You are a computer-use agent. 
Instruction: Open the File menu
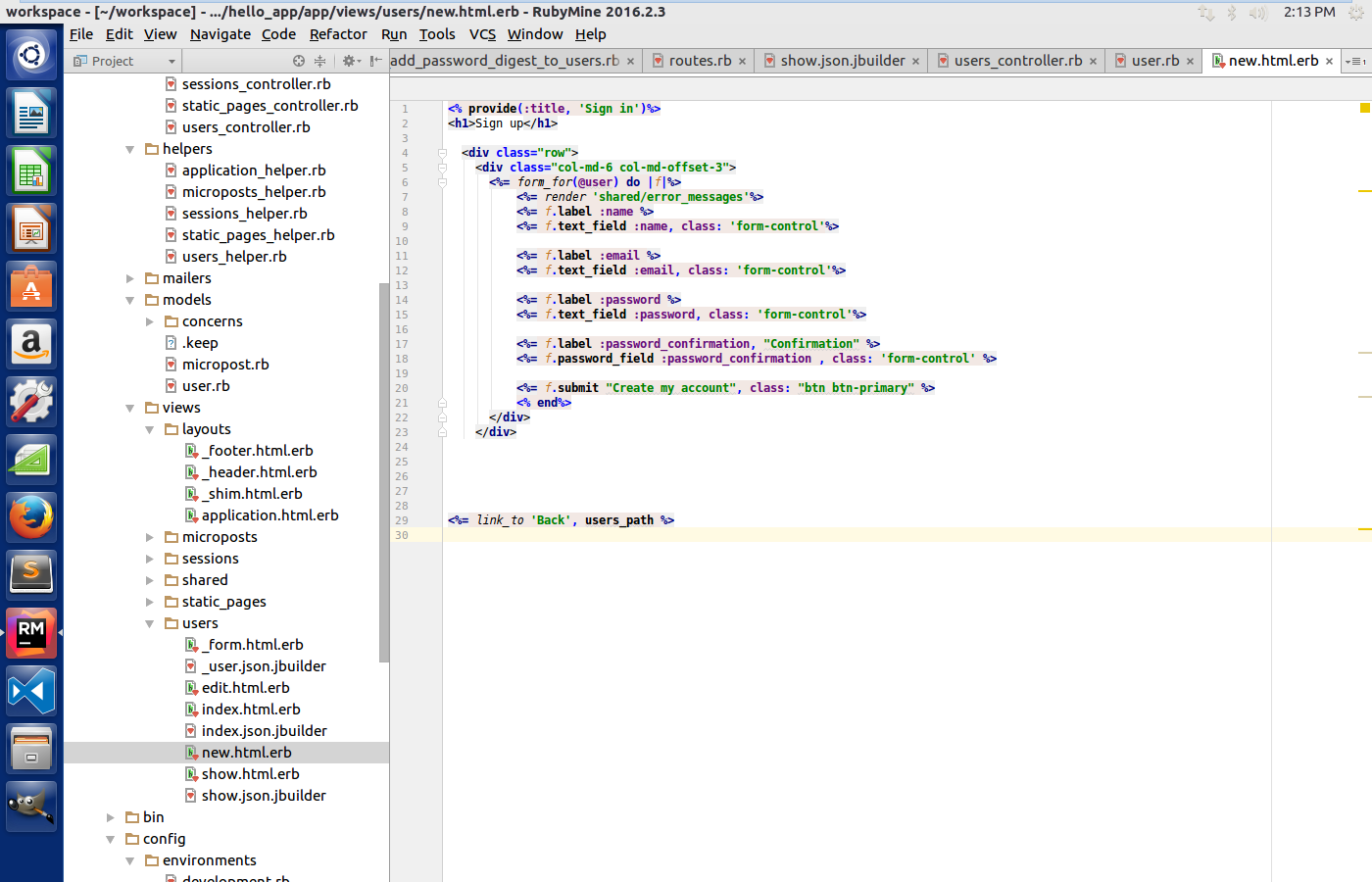(x=81, y=34)
